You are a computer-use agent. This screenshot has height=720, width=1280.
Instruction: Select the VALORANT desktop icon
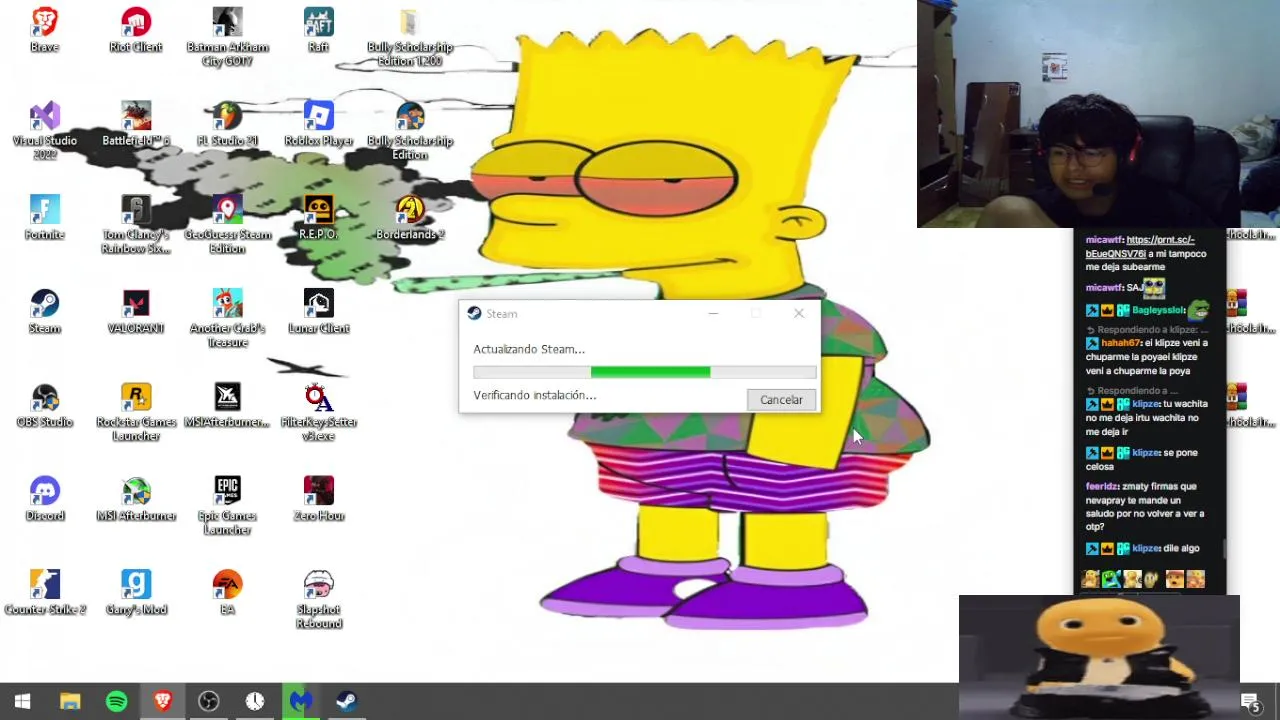[x=136, y=312]
